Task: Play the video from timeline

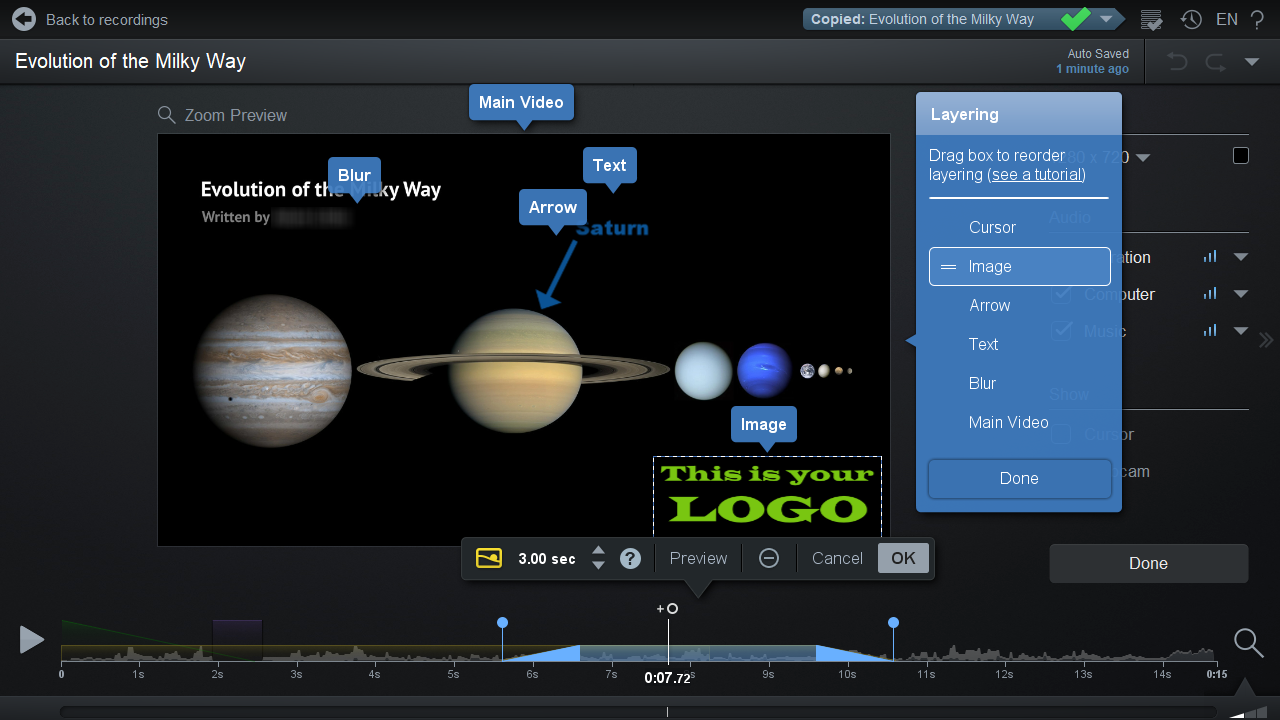Action: 32,640
